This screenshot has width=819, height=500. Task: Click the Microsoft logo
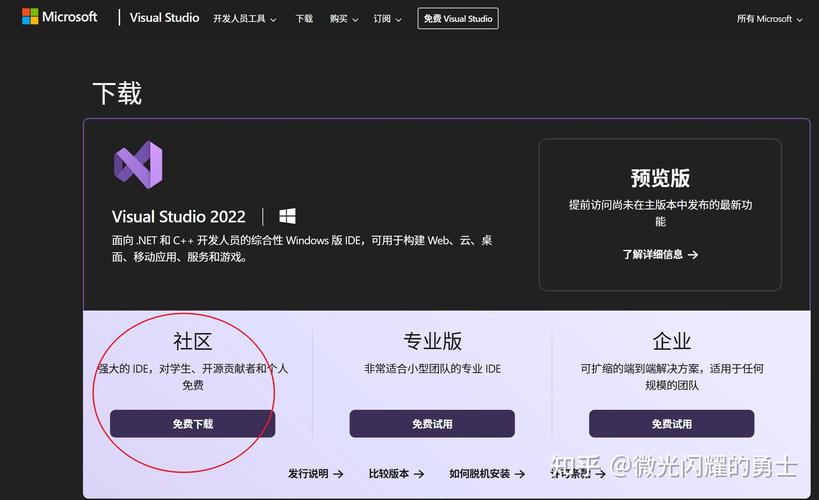coord(60,17)
